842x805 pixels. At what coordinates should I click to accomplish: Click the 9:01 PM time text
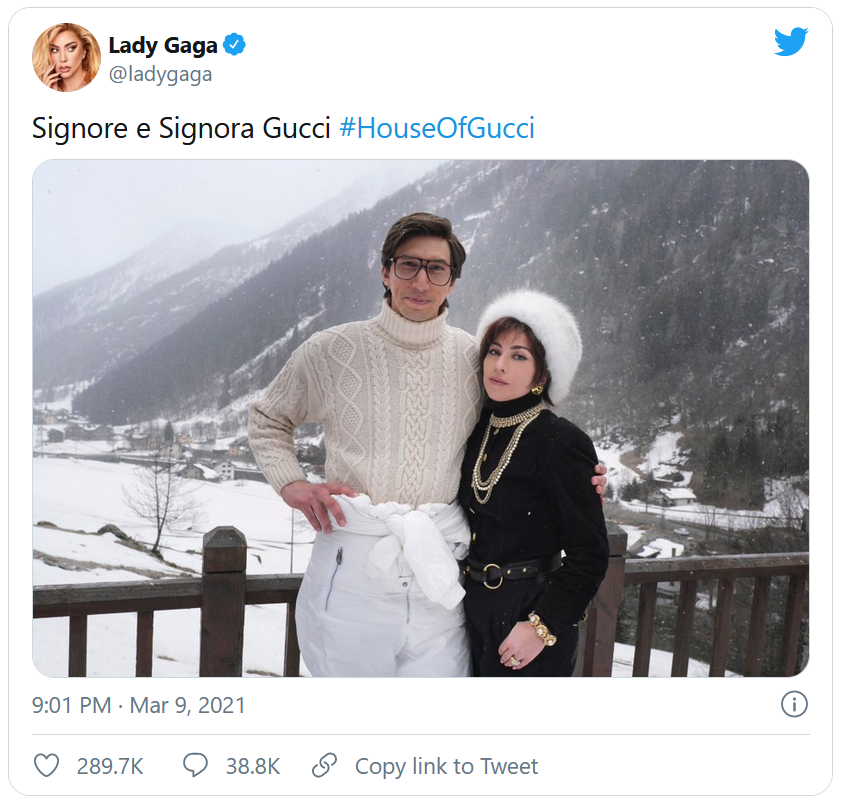point(71,705)
